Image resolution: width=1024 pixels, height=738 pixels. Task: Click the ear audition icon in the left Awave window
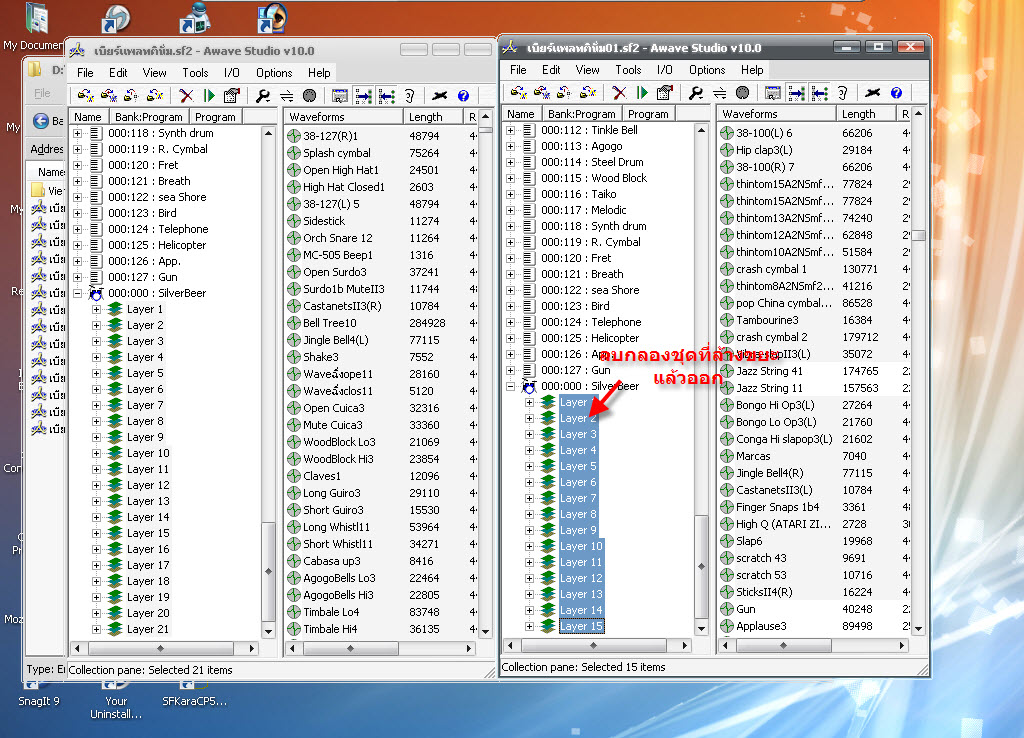point(409,96)
